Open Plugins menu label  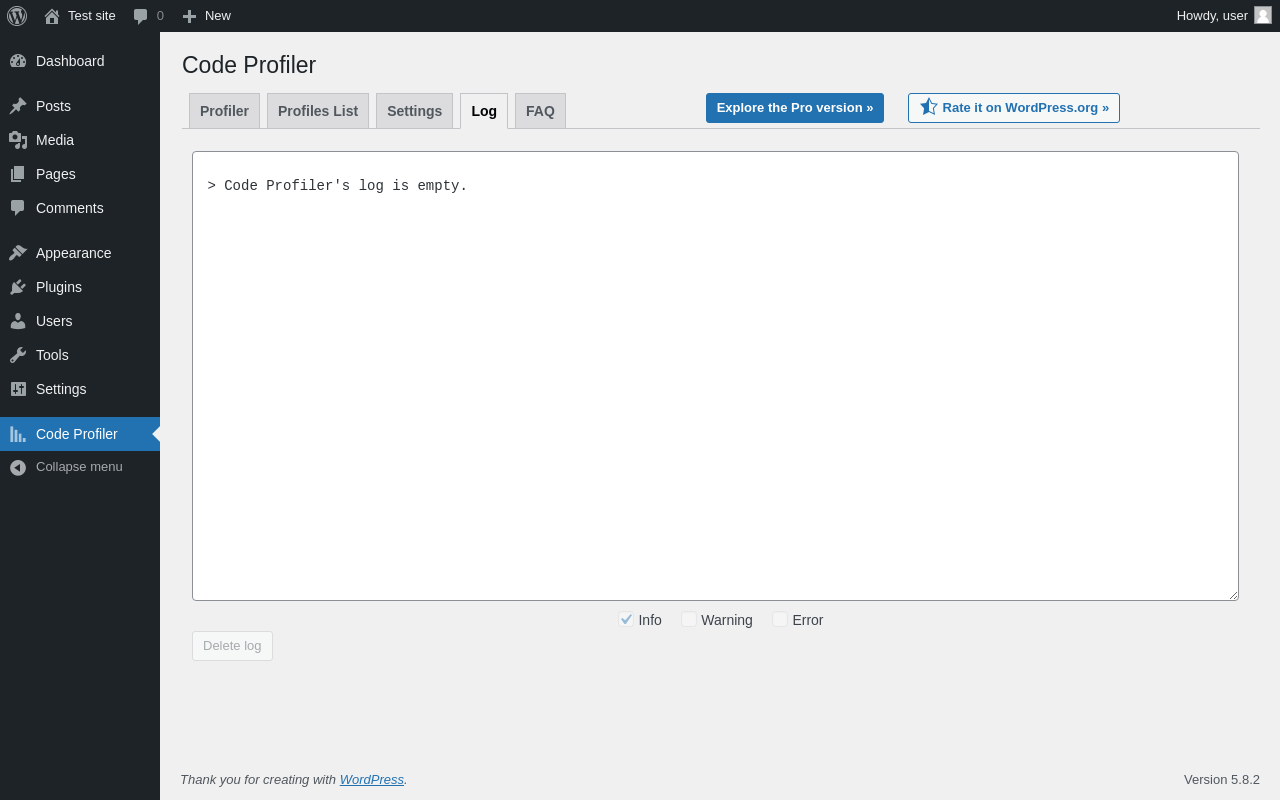(x=59, y=287)
